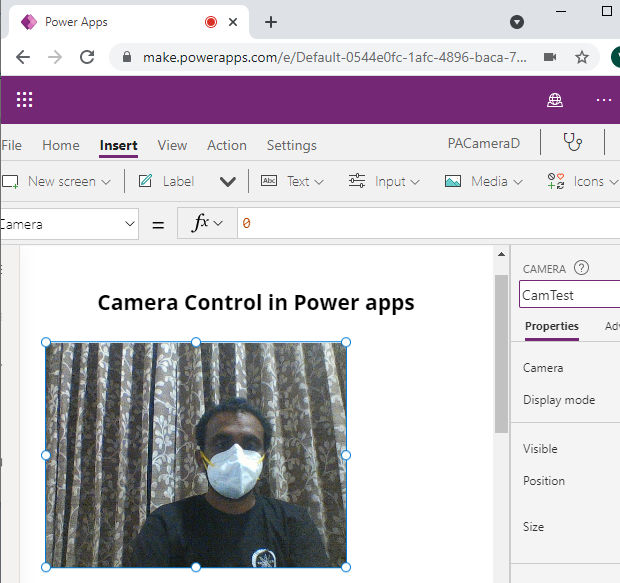Viewport: 620px width, 583px height.
Task: Select the Properties tab in right pane
Action: [552, 326]
